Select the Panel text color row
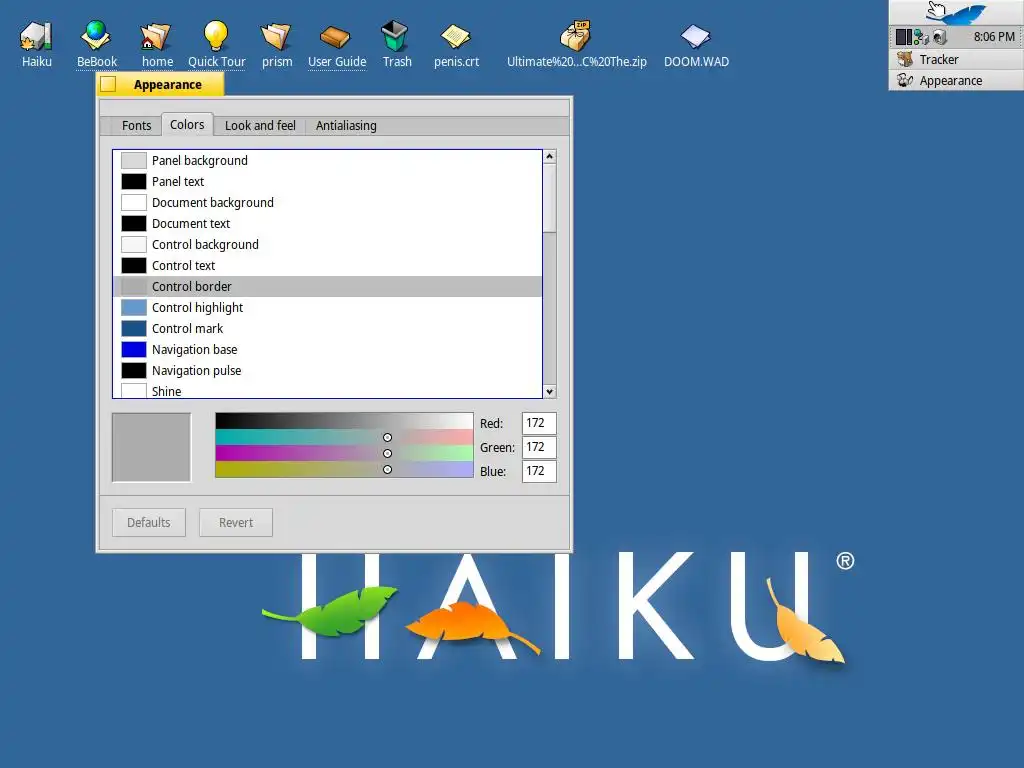The image size is (1024, 768). (x=327, y=182)
